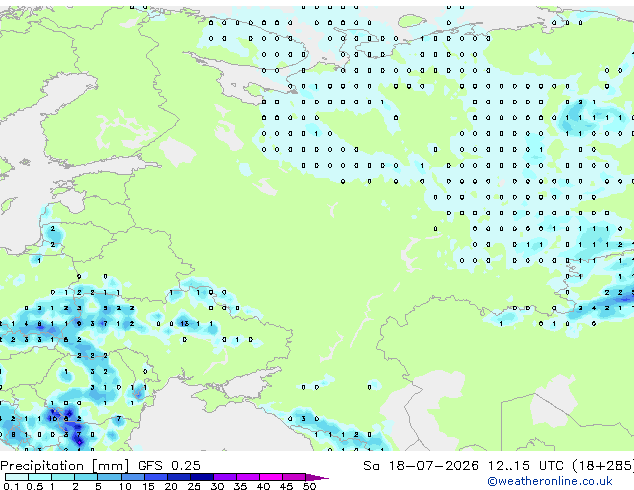This screenshot has height=490, width=634.
Task: Click the 20–25 mm legend swatch
Action: [178, 477]
